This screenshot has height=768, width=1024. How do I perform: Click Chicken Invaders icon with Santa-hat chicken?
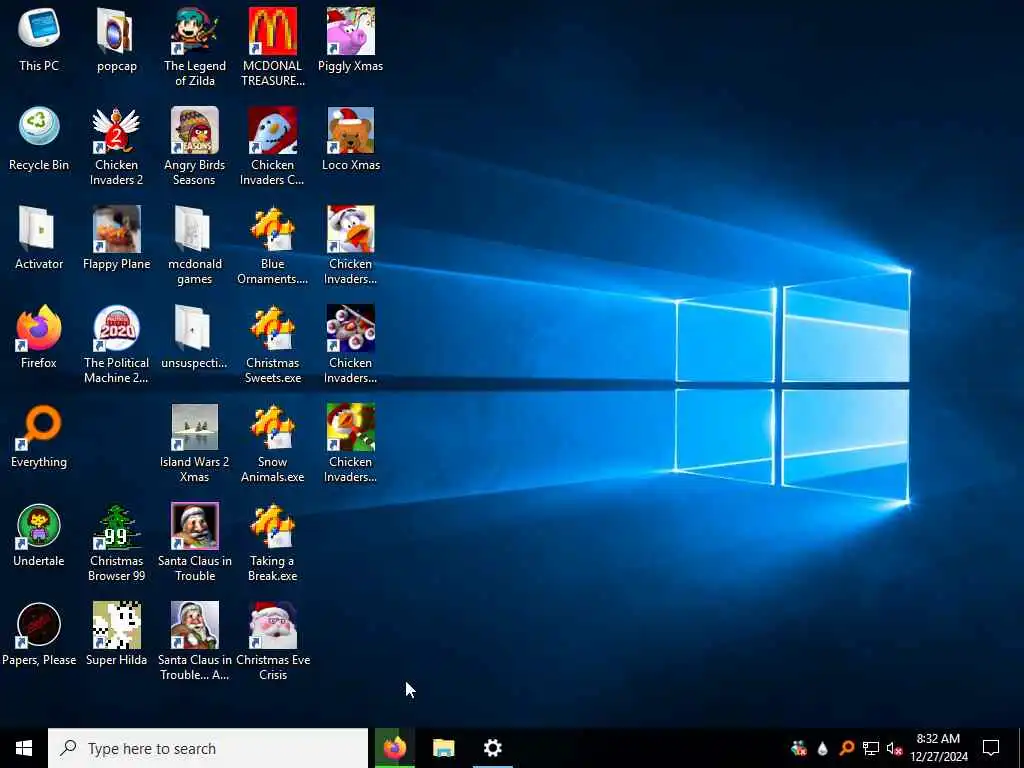[351, 229]
